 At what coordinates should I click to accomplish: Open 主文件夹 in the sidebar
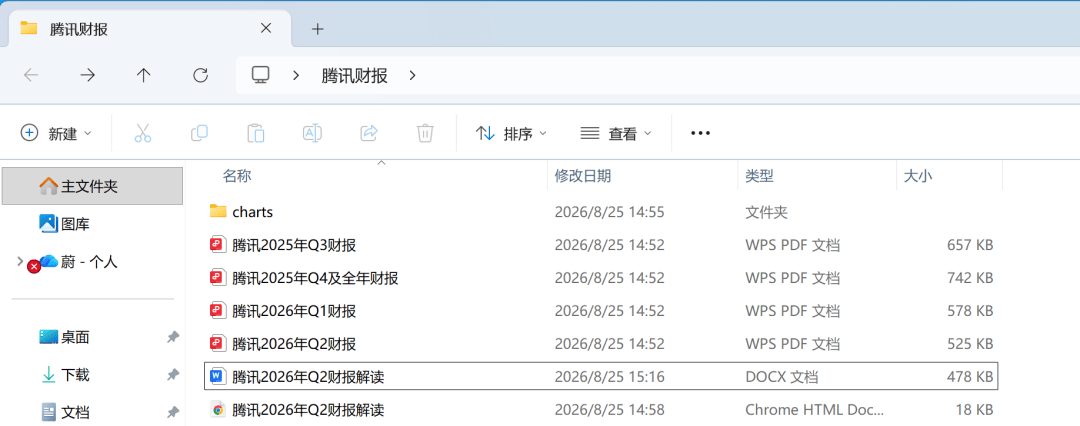[x=92, y=186]
